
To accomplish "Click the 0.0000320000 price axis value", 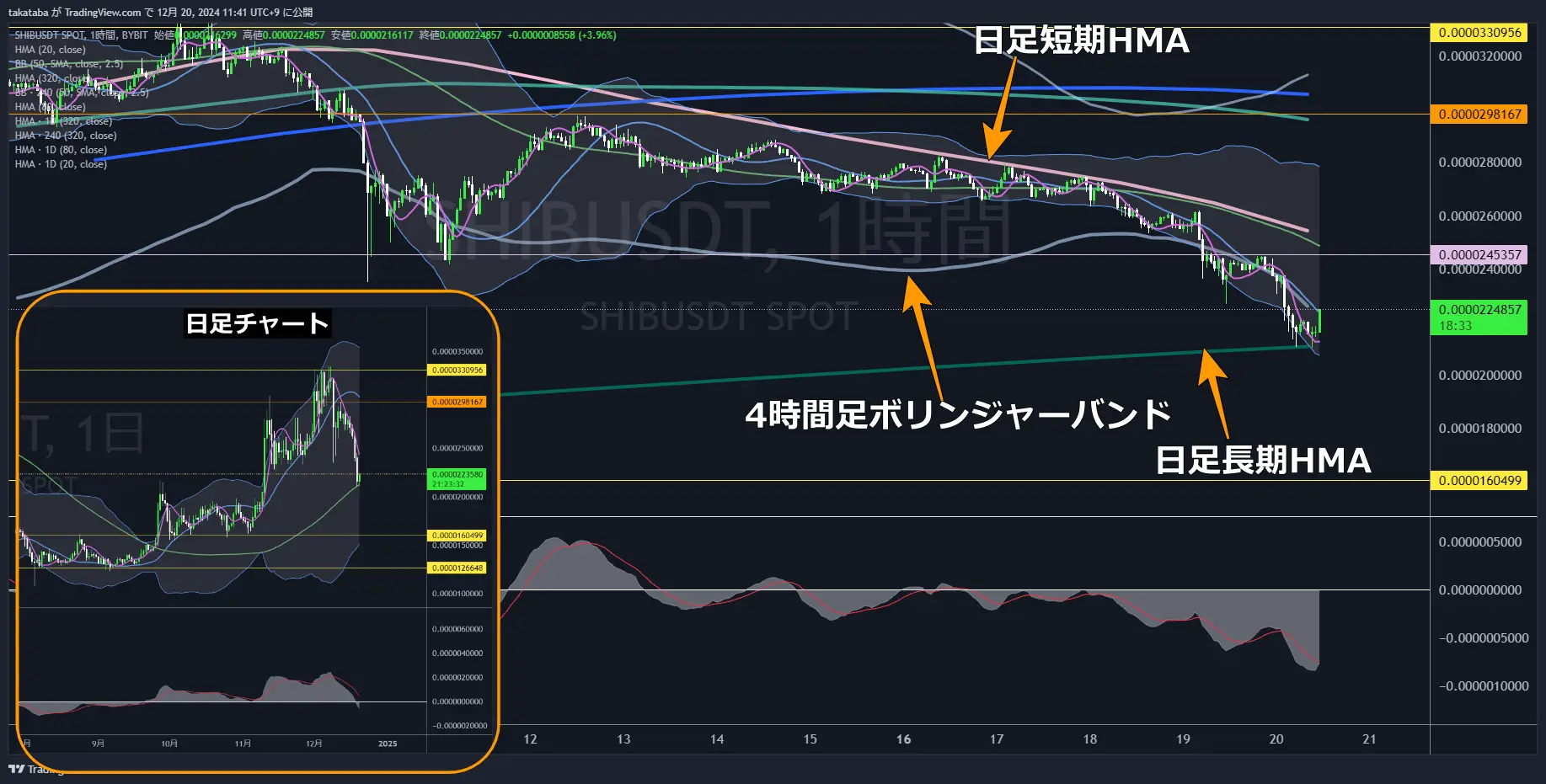I will 1479,56.
